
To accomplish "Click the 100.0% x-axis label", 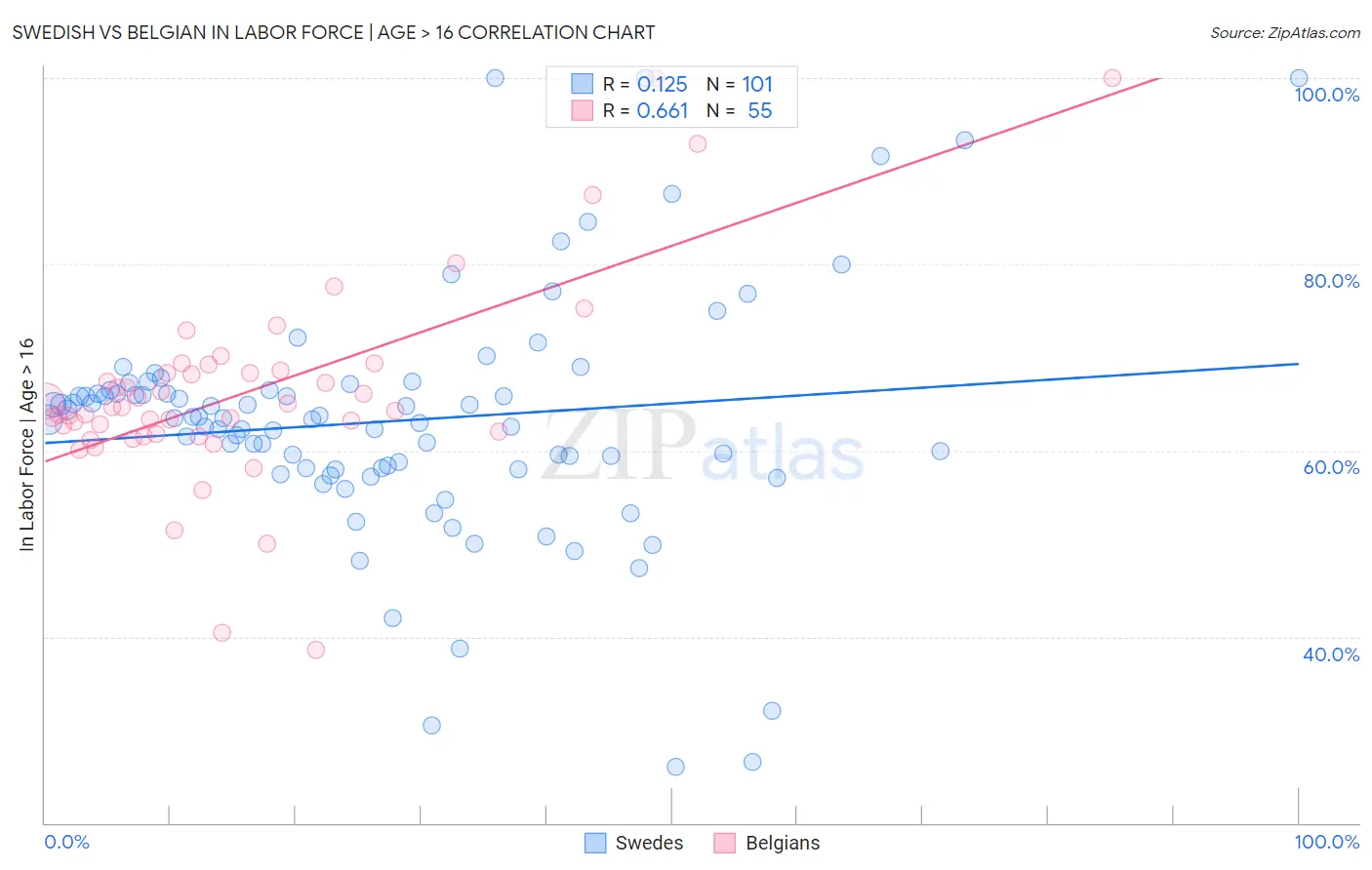I will [x=1326, y=842].
